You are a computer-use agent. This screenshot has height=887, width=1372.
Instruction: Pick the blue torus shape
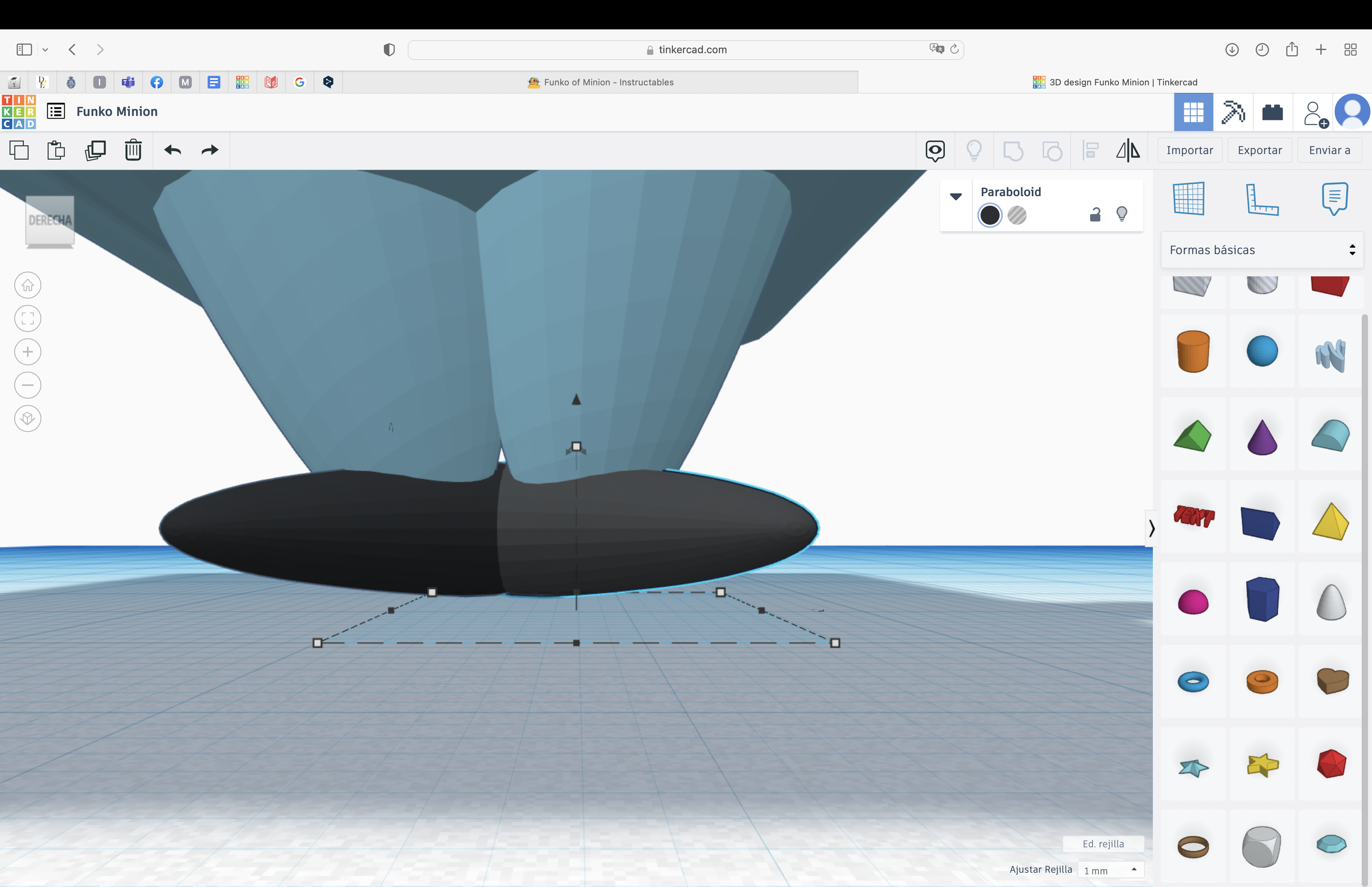[x=1193, y=682]
